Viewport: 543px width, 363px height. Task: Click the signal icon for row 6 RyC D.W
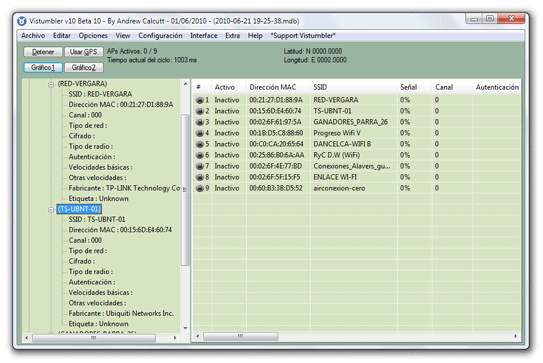pyautogui.click(x=199, y=155)
